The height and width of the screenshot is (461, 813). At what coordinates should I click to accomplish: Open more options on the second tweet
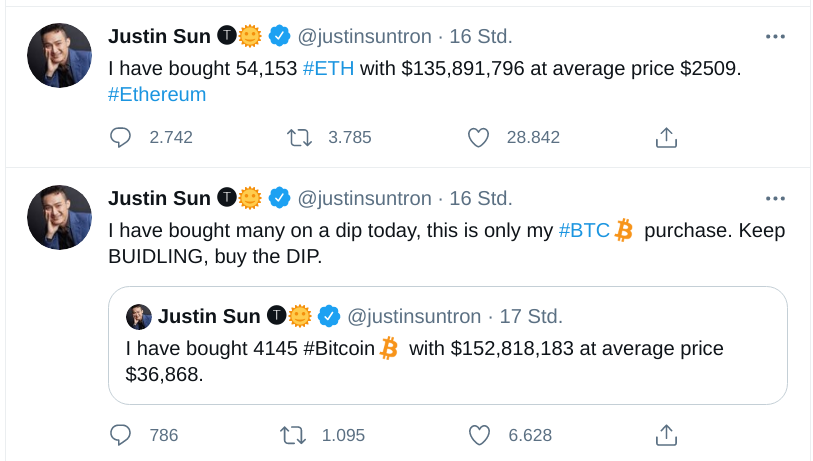point(775,198)
